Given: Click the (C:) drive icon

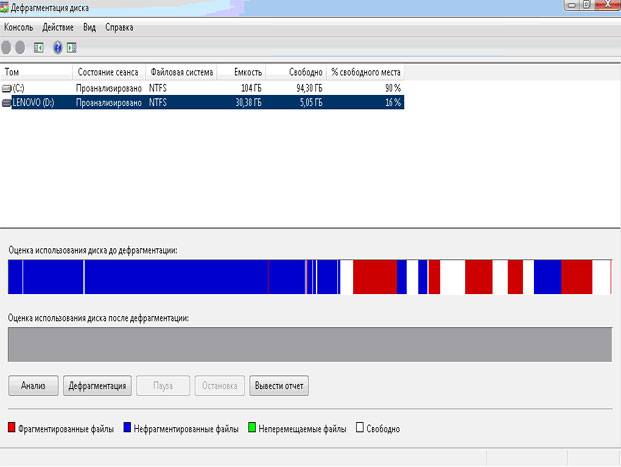Looking at the screenshot, I should 8,88.
